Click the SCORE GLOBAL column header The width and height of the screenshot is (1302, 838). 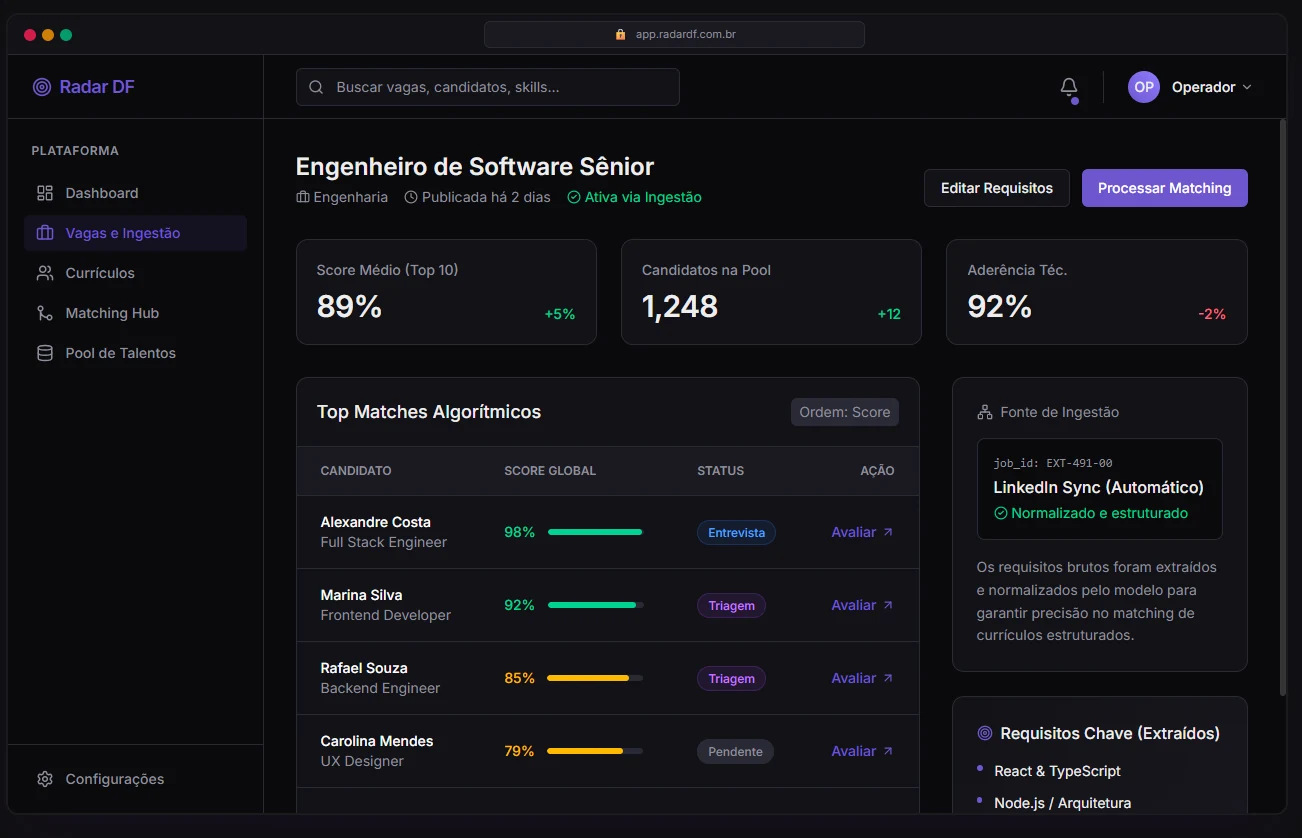(x=550, y=471)
